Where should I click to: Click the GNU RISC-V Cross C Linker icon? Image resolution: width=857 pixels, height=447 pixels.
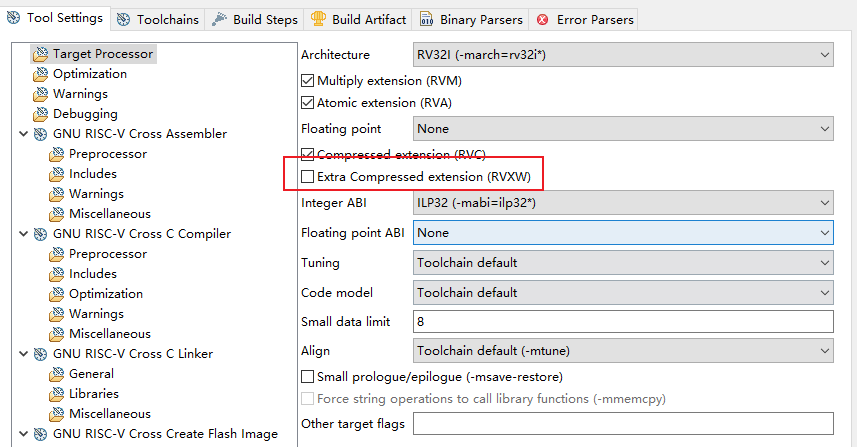pos(40,354)
